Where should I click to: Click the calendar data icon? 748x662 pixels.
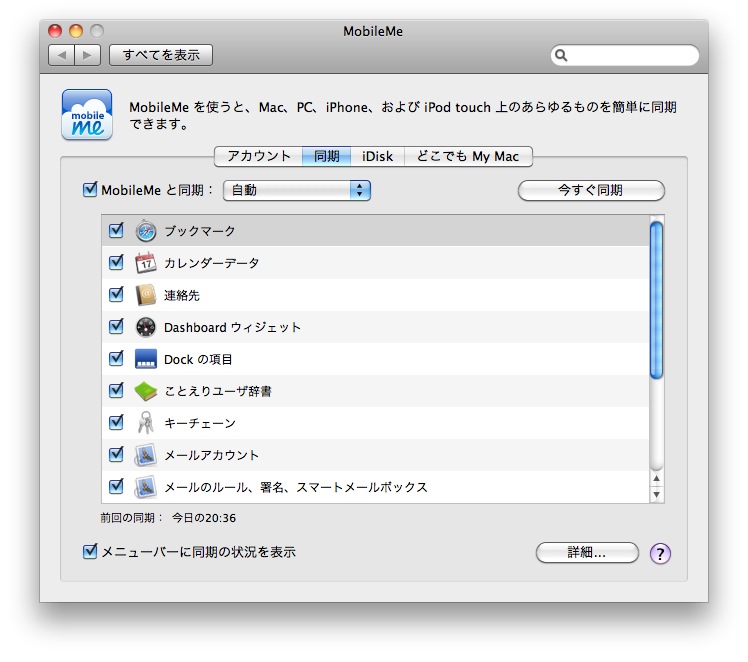click(x=146, y=263)
